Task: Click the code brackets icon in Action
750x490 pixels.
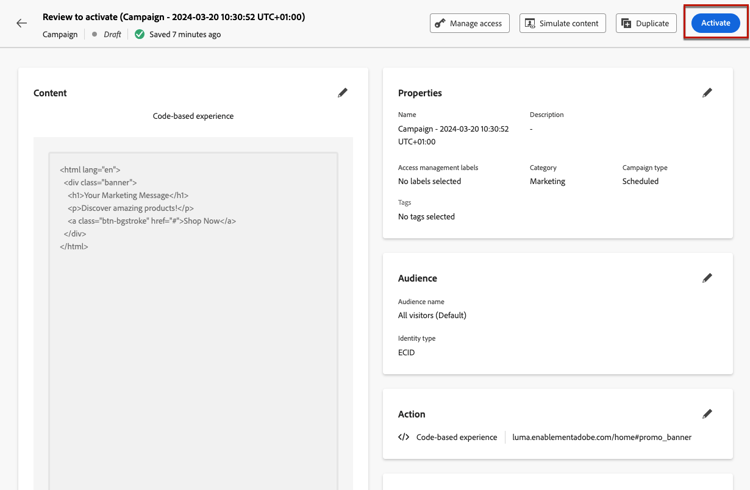Action: tap(404, 437)
